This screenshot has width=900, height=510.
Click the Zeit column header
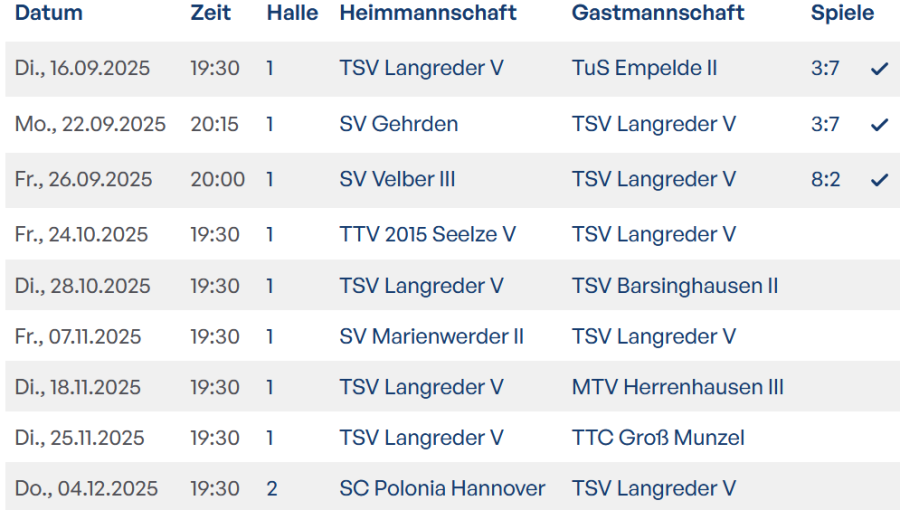(210, 14)
